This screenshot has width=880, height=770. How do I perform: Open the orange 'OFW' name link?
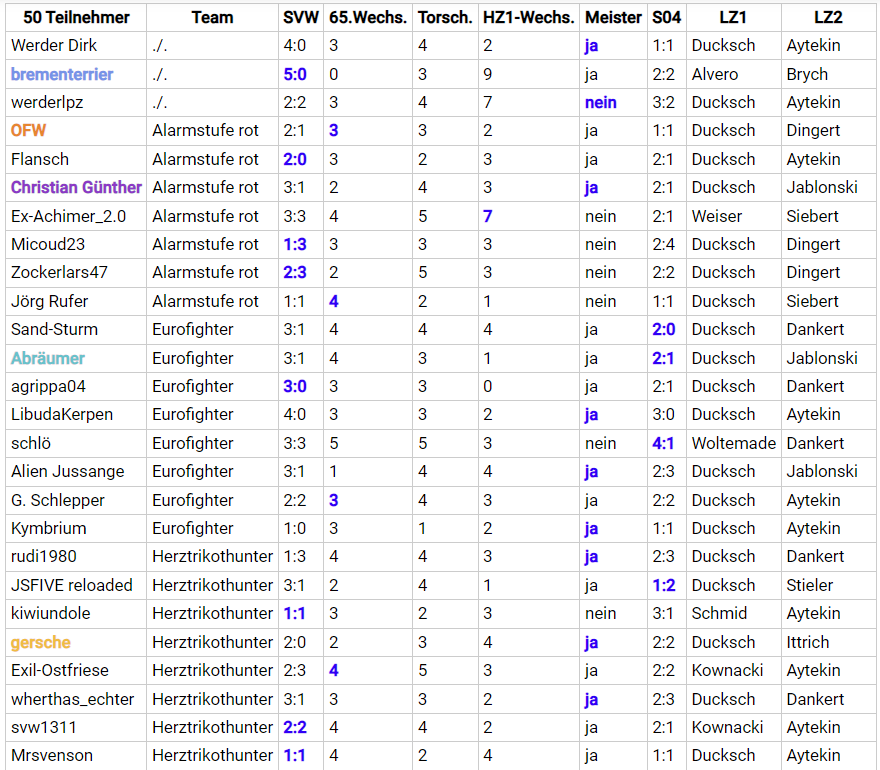[x=28, y=130]
